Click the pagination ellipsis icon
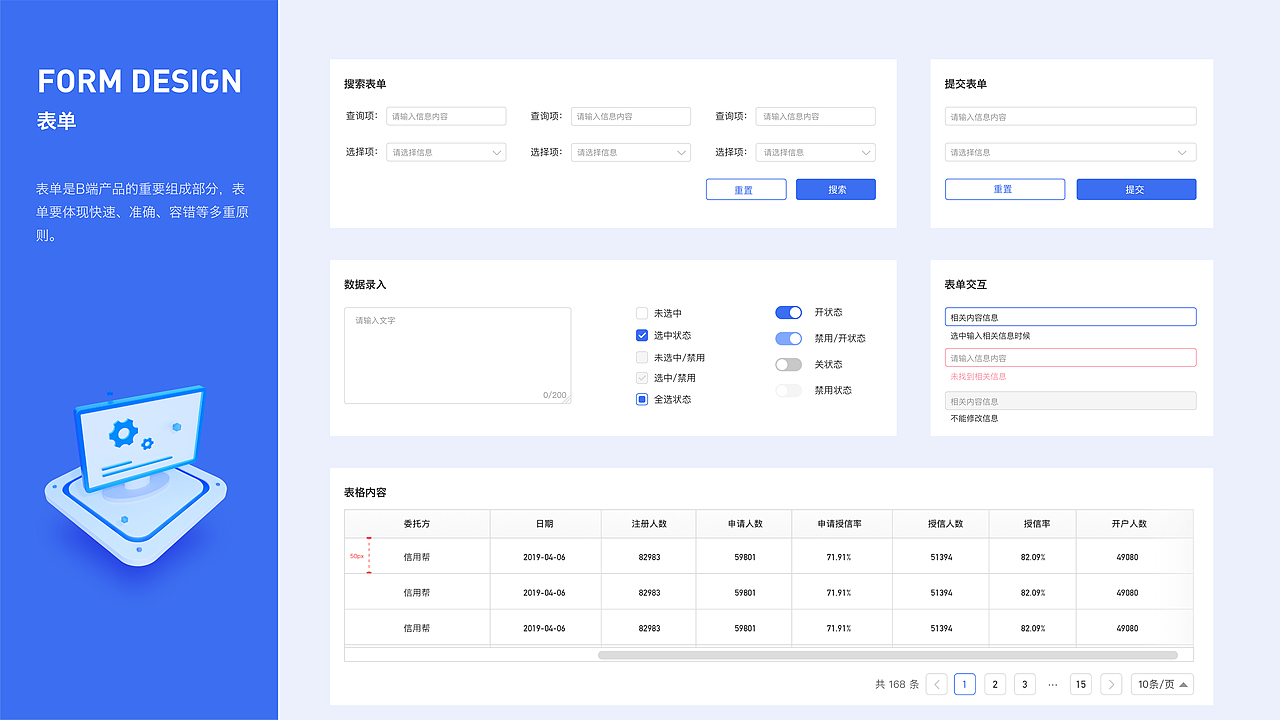The image size is (1280, 720). (x=1053, y=684)
